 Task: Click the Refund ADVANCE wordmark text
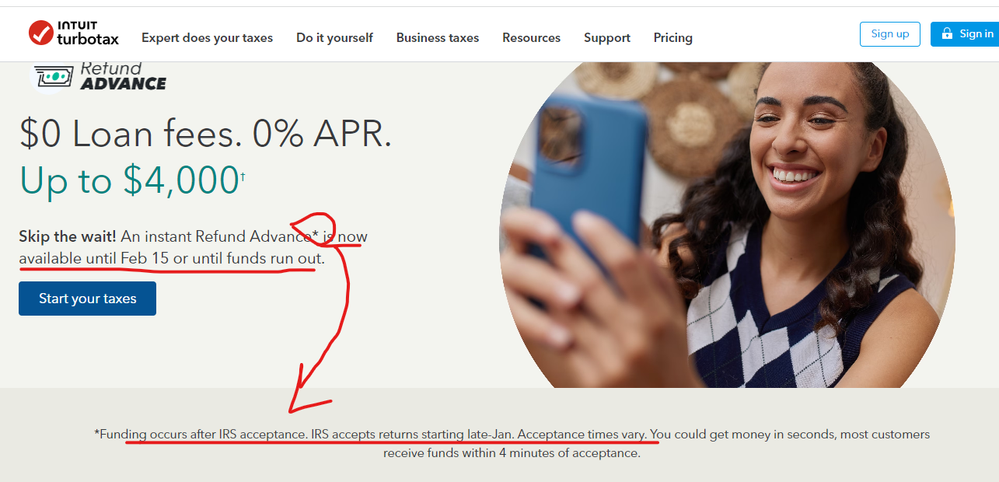122,76
